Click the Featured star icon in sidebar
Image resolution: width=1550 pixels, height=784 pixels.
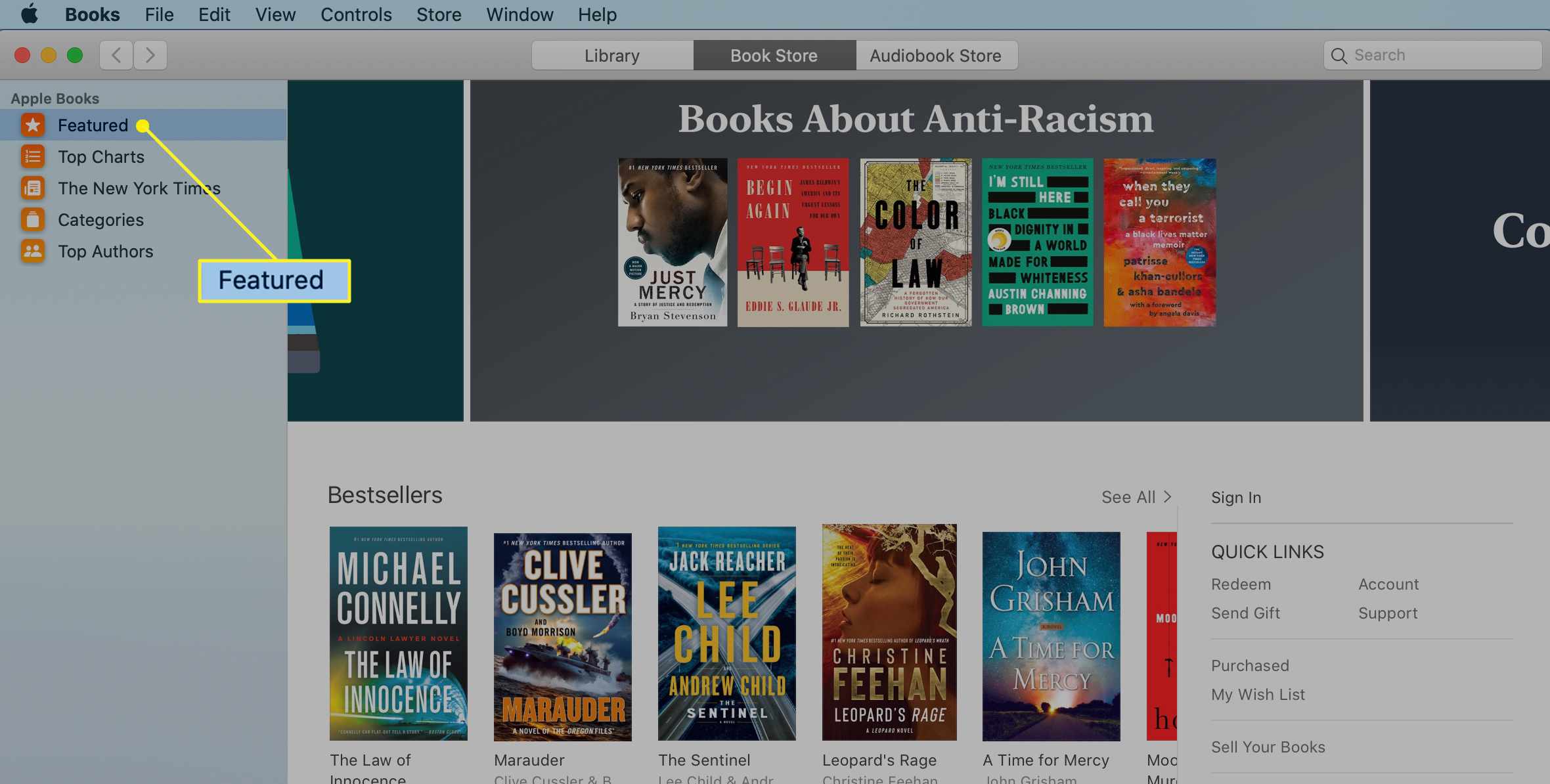coord(33,125)
